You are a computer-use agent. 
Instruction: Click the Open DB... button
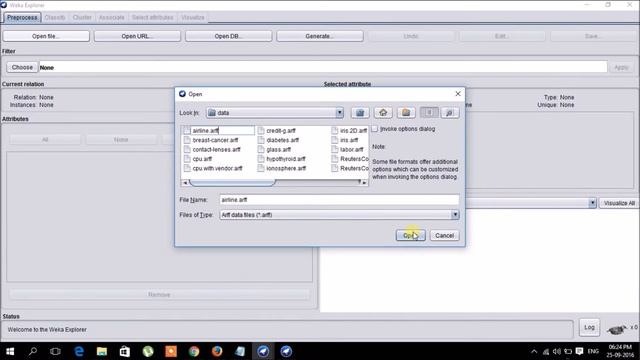pos(229,36)
